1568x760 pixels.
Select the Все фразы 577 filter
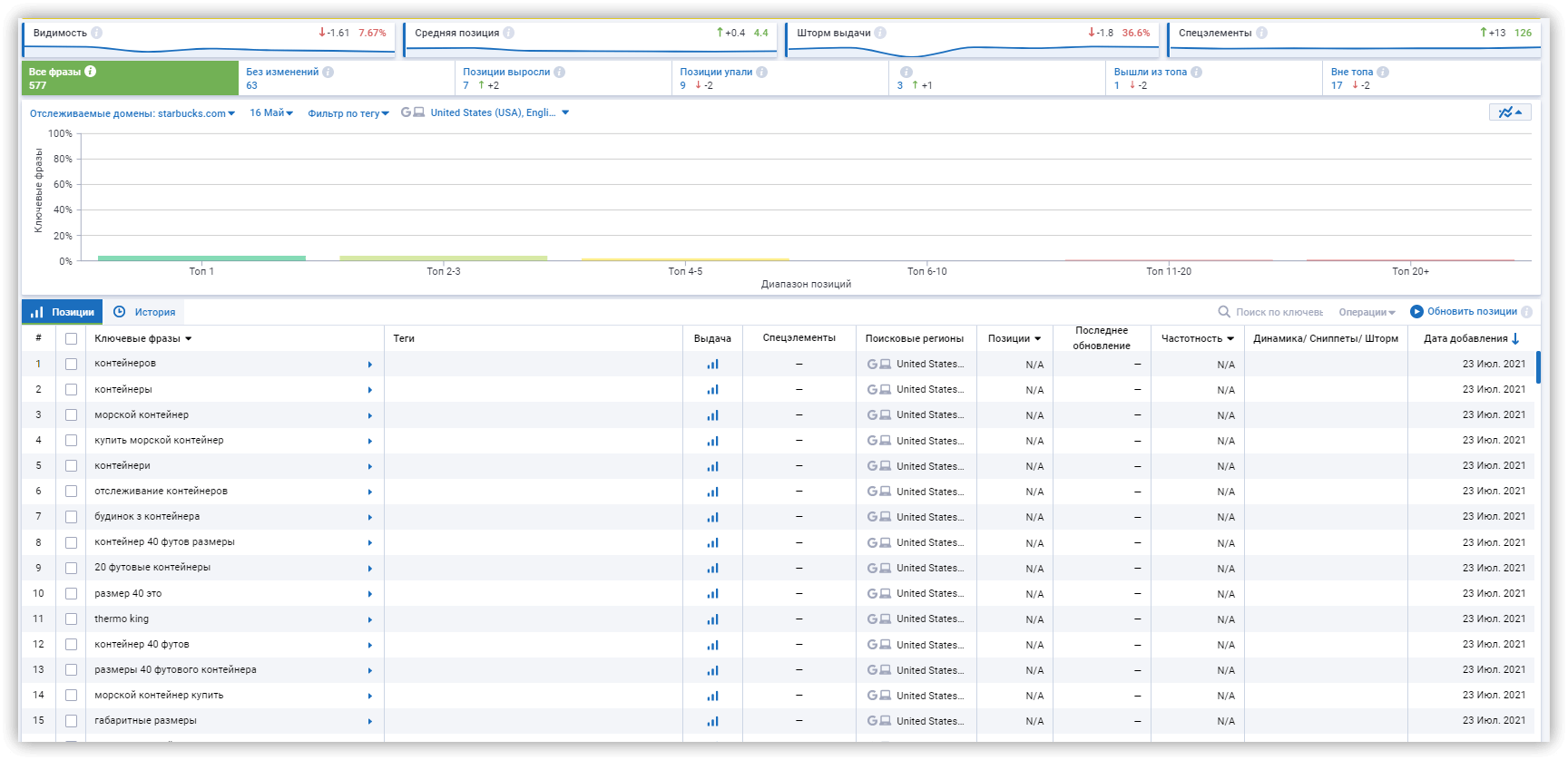click(x=130, y=78)
